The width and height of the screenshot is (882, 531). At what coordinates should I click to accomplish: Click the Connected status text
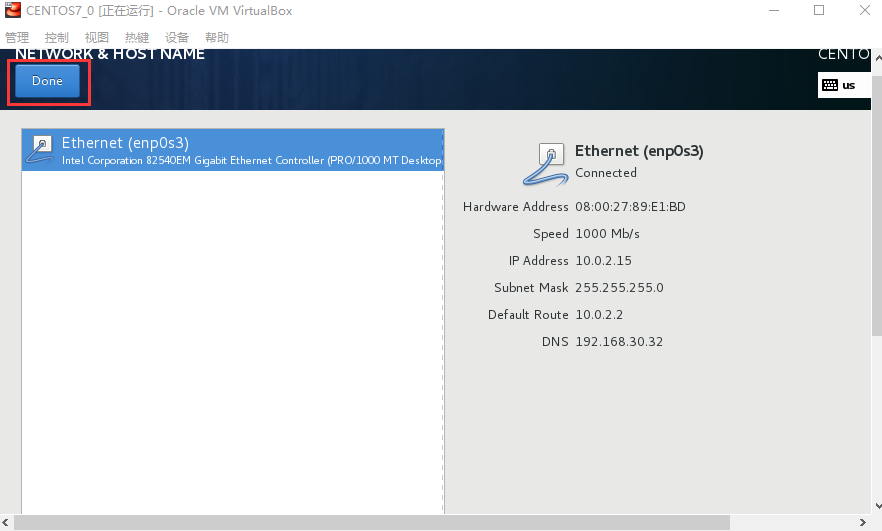606,173
